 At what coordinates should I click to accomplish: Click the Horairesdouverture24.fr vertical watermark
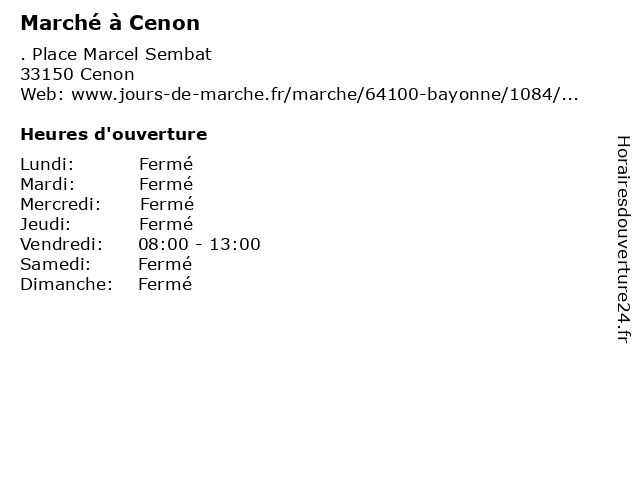coord(623,240)
